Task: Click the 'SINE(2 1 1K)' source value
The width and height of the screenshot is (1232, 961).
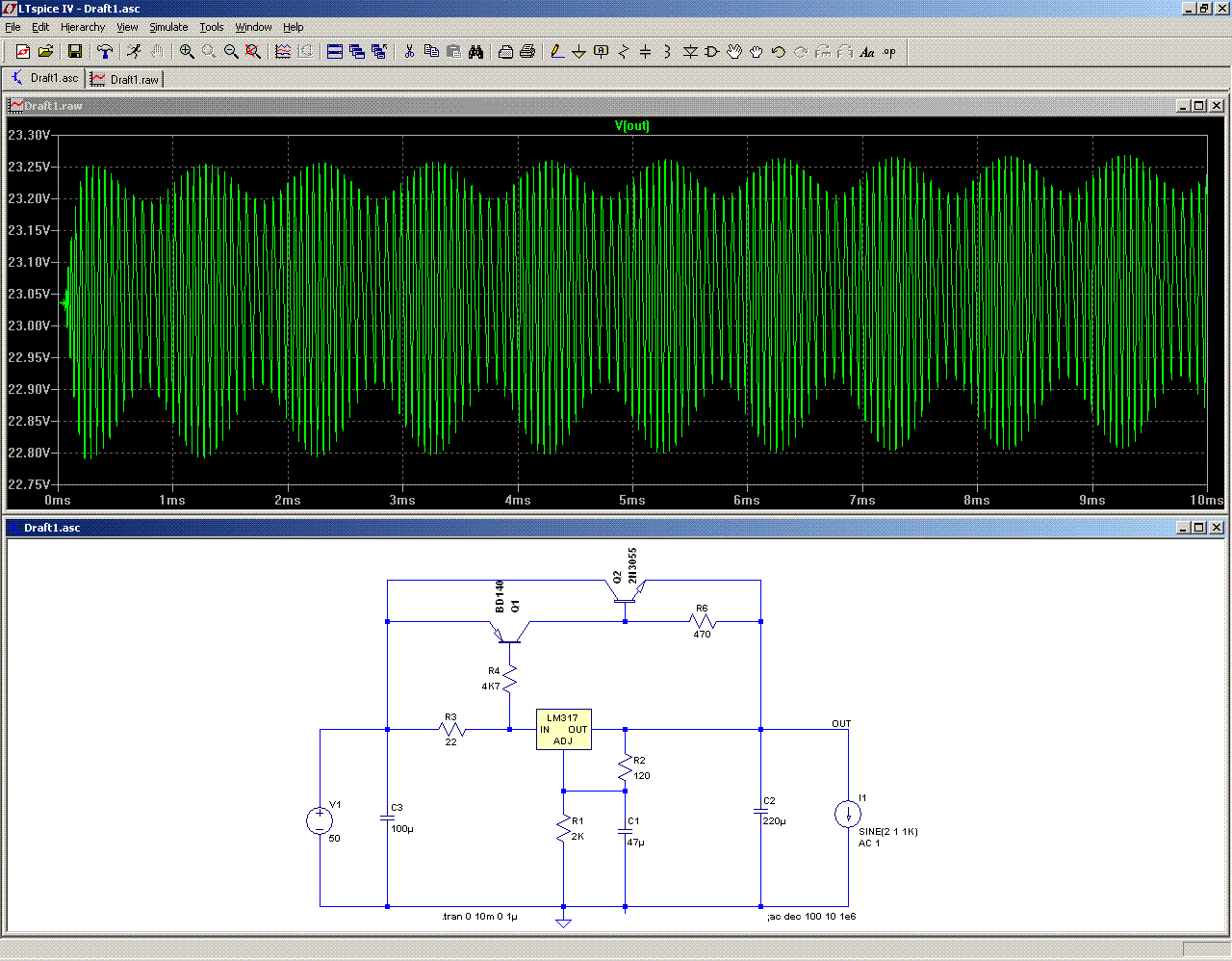Action: 888,832
